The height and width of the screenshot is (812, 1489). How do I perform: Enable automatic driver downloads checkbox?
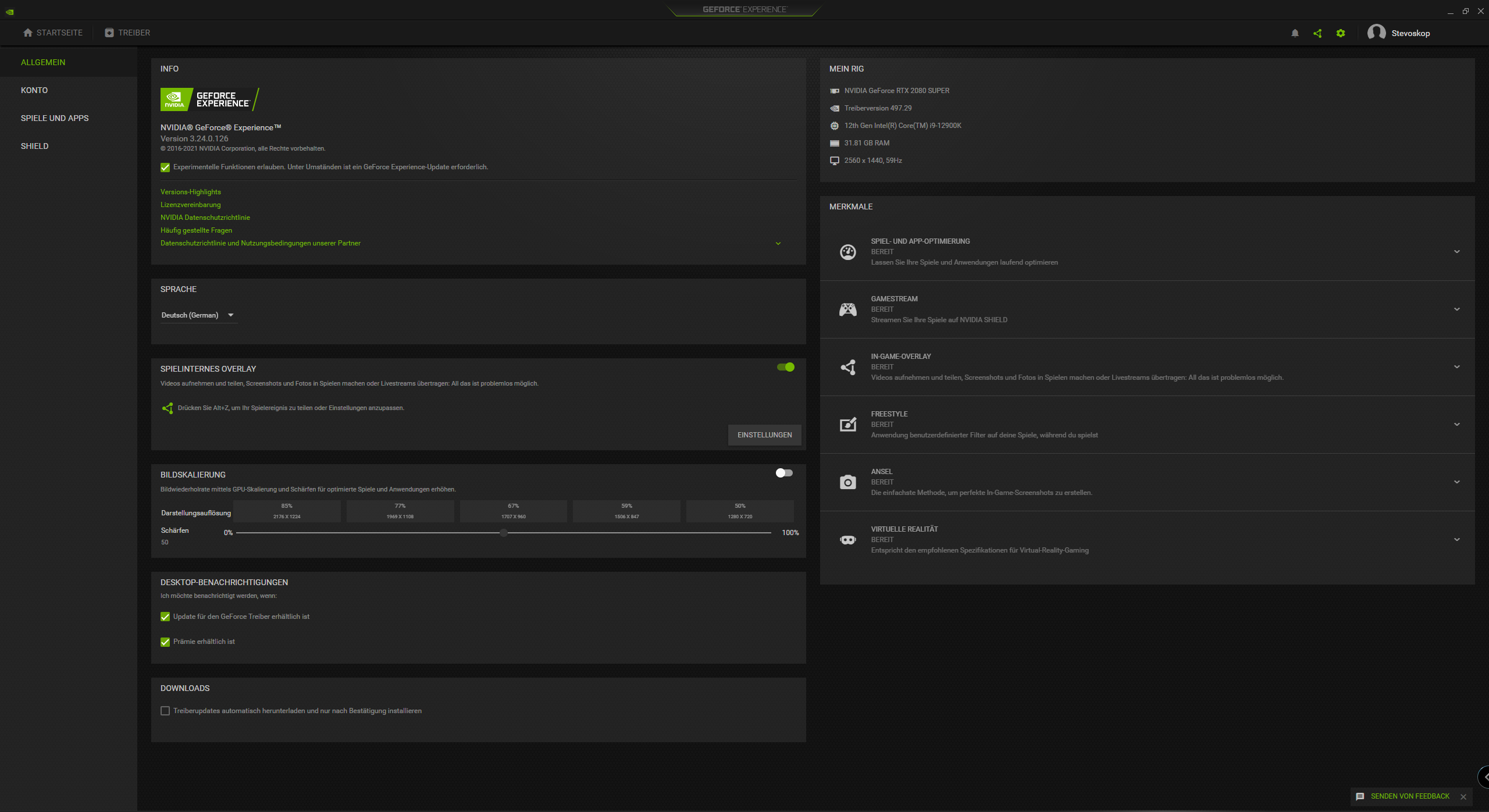[165, 711]
